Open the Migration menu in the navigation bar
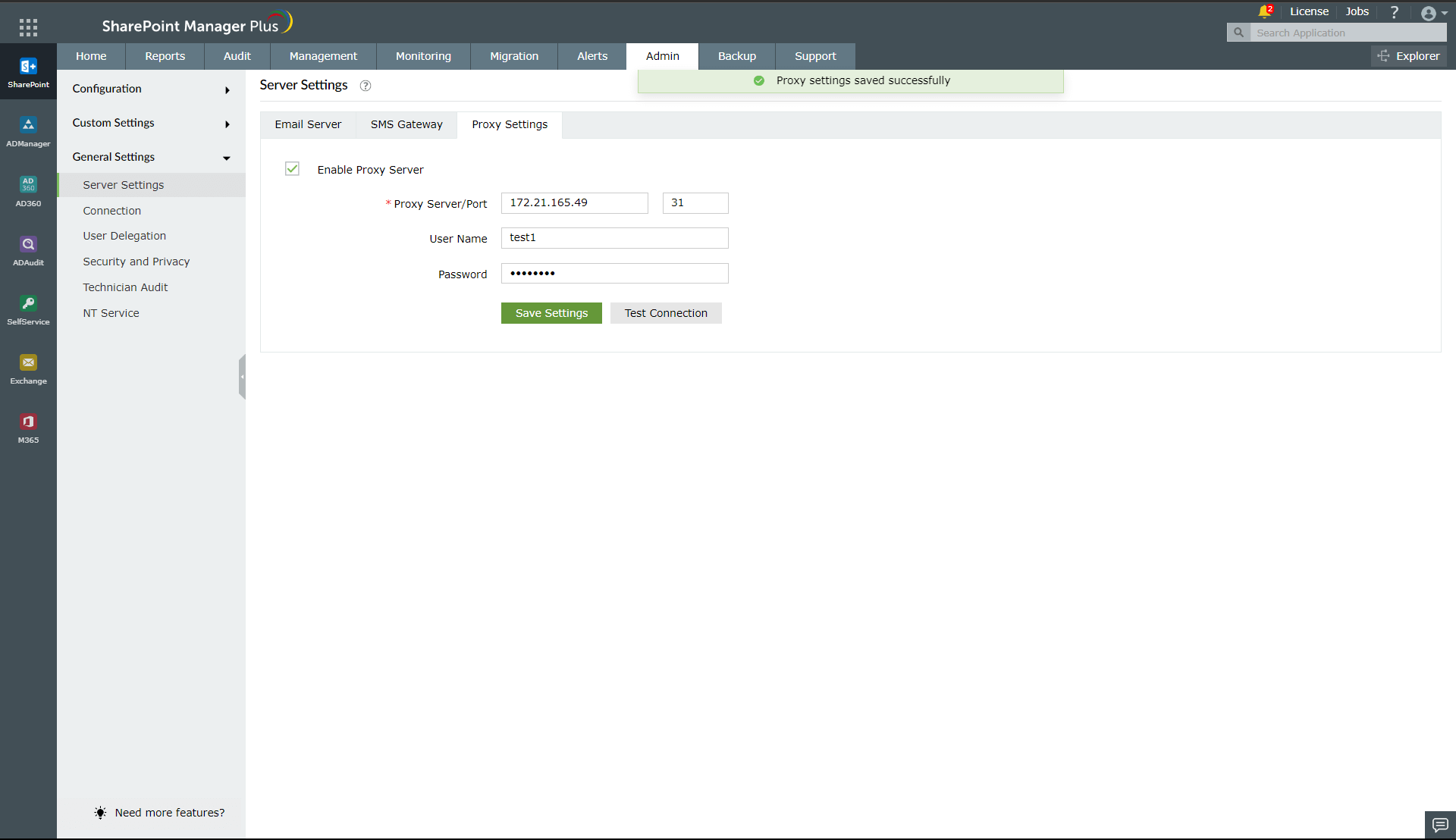The height and width of the screenshot is (840, 1456). (x=513, y=56)
